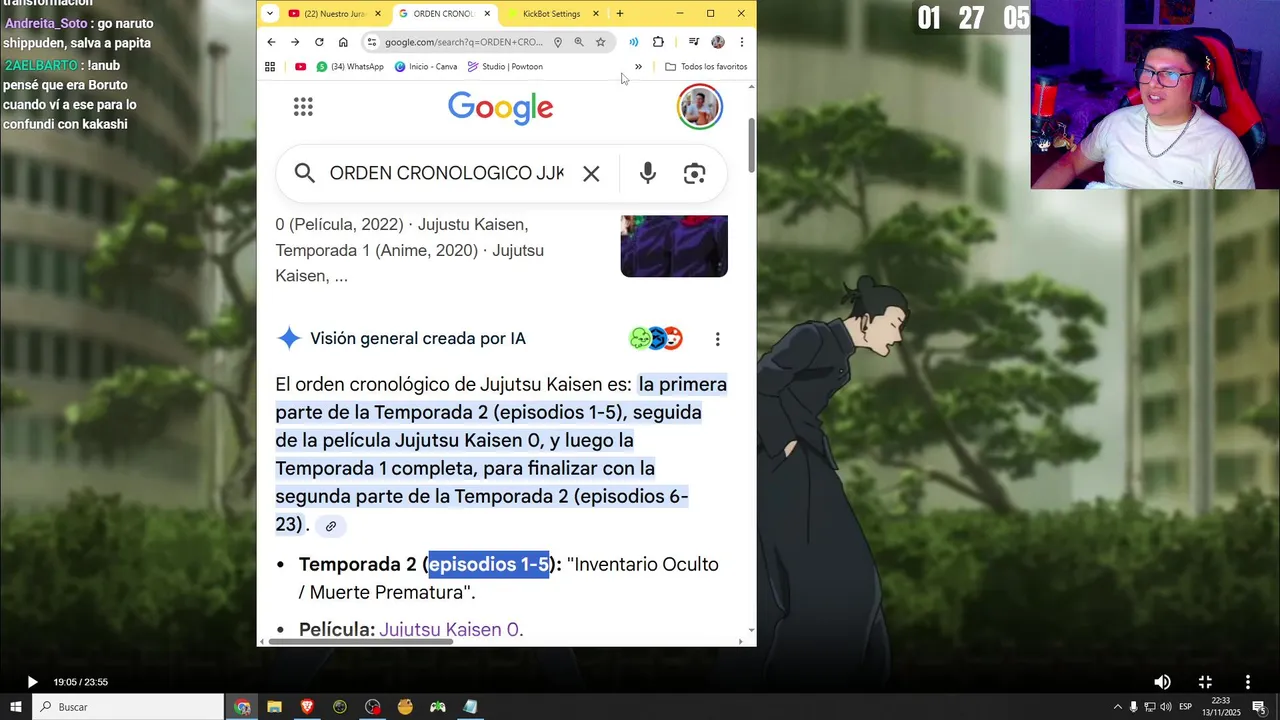This screenshot has width=1280, height=720.
Task: Go to the Chrome home page
Action: [343, 42]
